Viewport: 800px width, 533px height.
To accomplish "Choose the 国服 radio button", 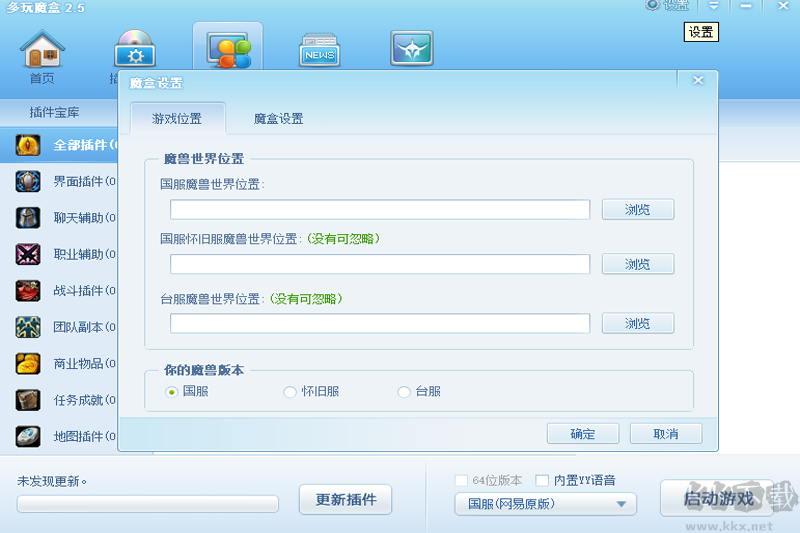I will [172, 392].
